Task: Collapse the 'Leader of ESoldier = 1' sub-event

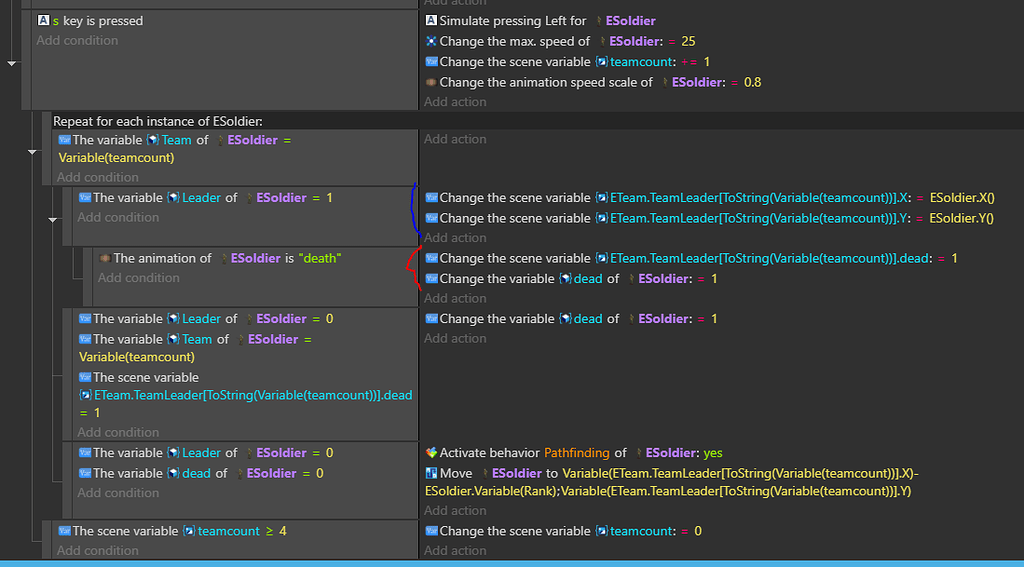Action: tap(54, 219)
